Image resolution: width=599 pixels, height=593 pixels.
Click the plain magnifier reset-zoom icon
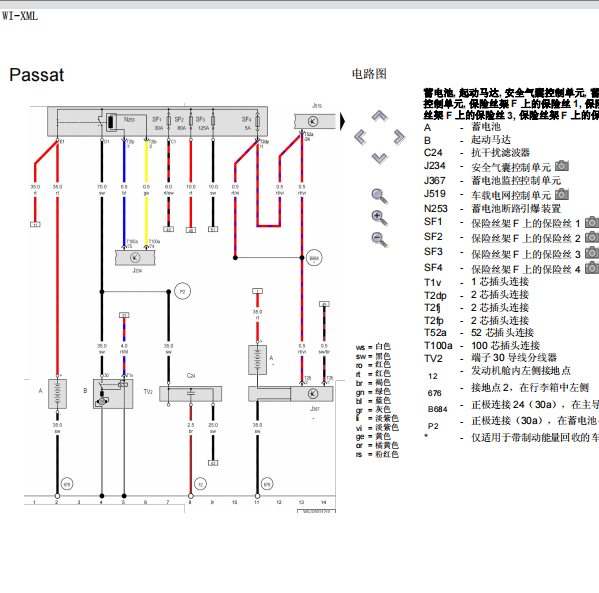coord(380,196)
